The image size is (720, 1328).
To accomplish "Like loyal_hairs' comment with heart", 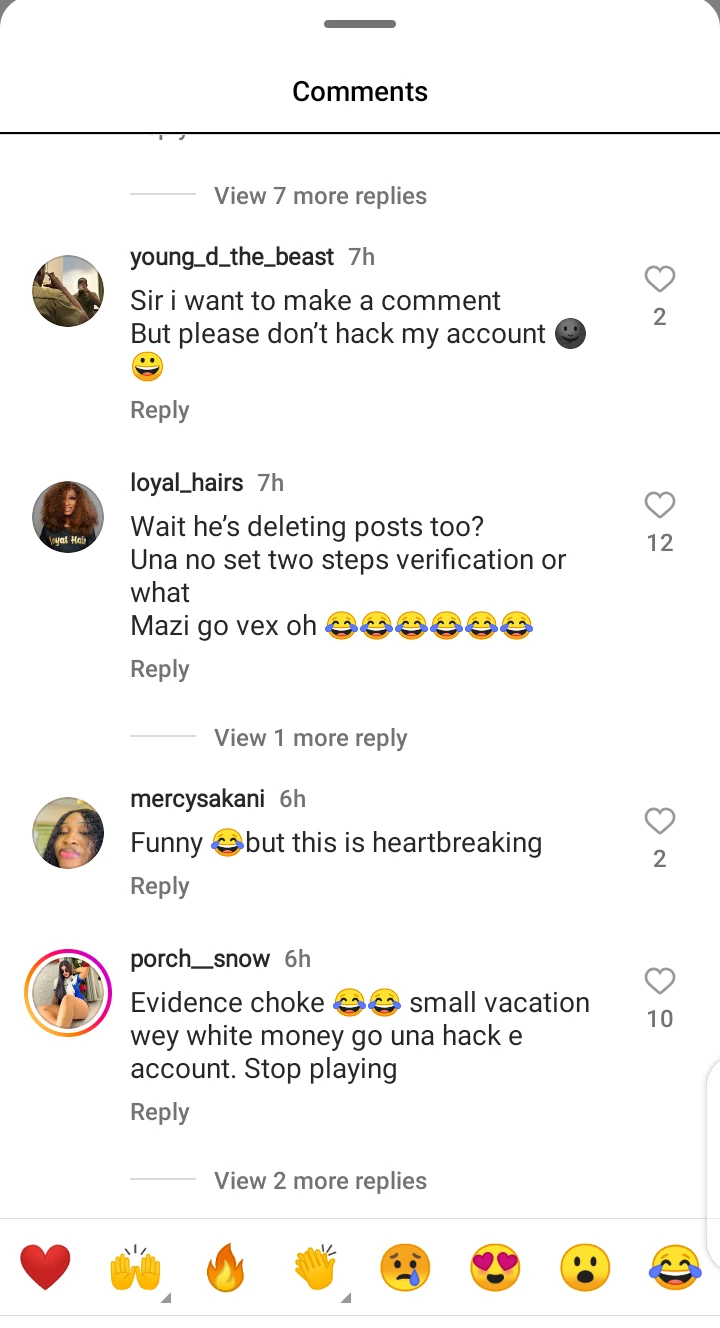I will click(660, 506).
